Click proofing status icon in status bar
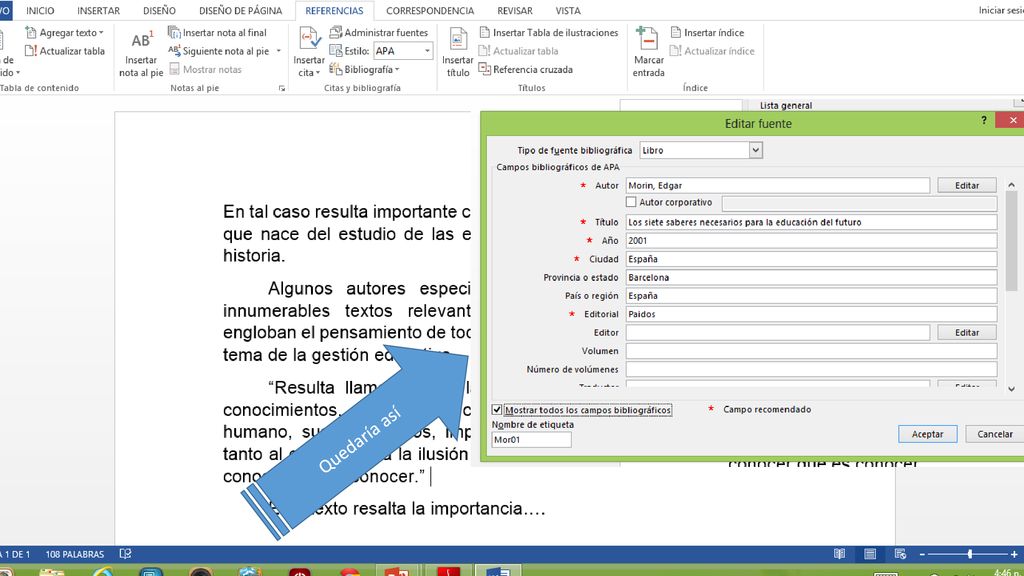 pyautogui.click(x=125, y=554)
